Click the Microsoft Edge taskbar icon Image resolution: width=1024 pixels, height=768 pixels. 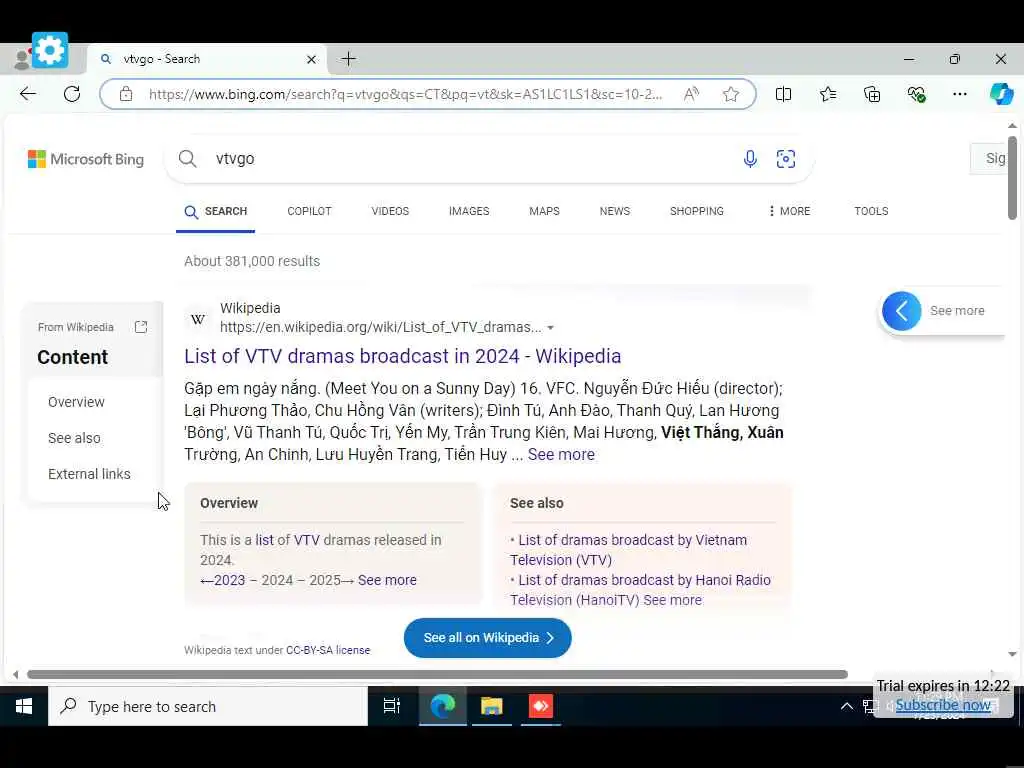(442, 706)
